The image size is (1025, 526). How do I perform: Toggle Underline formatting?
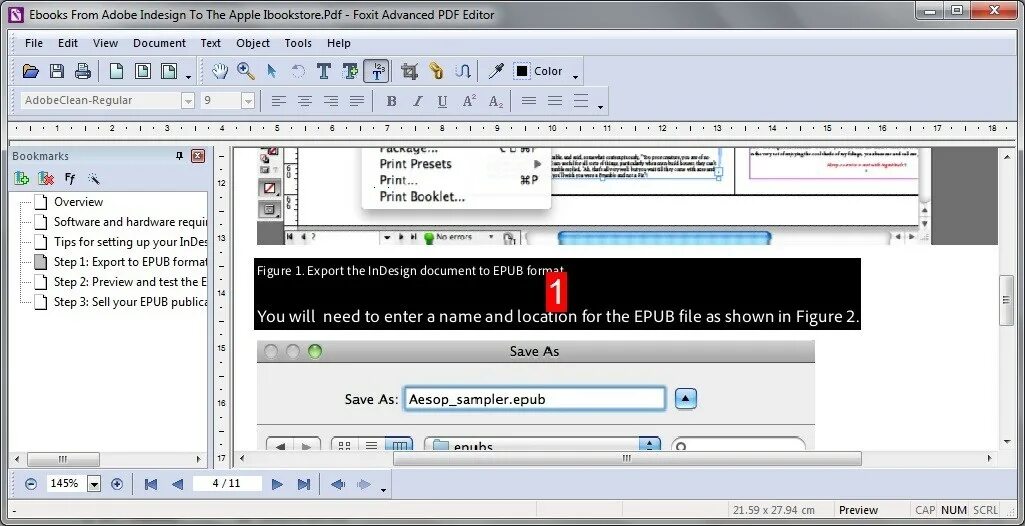[443, 101]
